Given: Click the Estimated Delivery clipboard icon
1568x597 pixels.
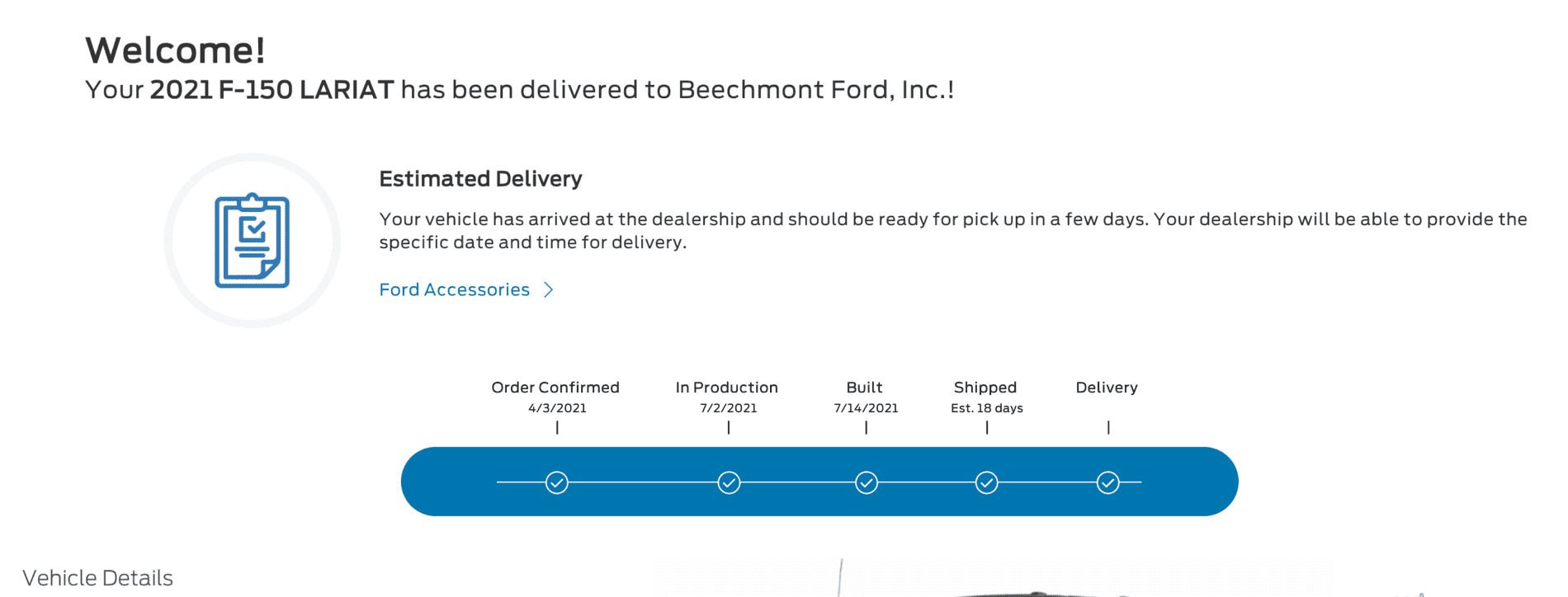Looking at the screenshot, I should coord(252,241).
